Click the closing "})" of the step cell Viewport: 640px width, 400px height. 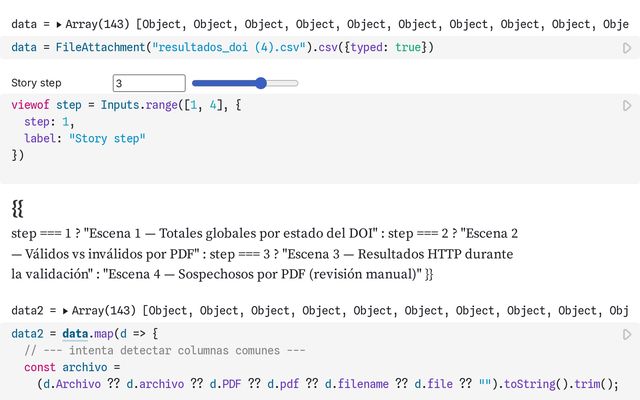point(18,155)
